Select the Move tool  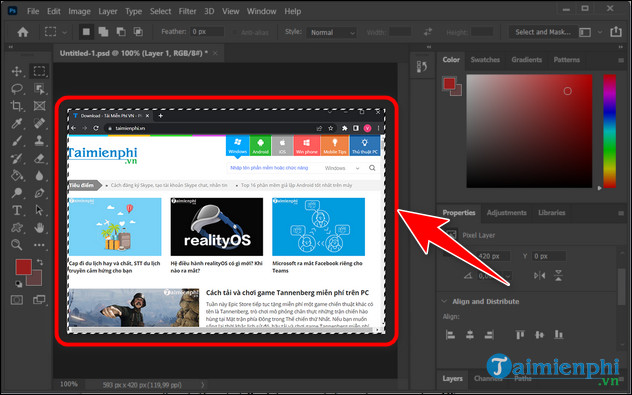(x=17, y=71)
